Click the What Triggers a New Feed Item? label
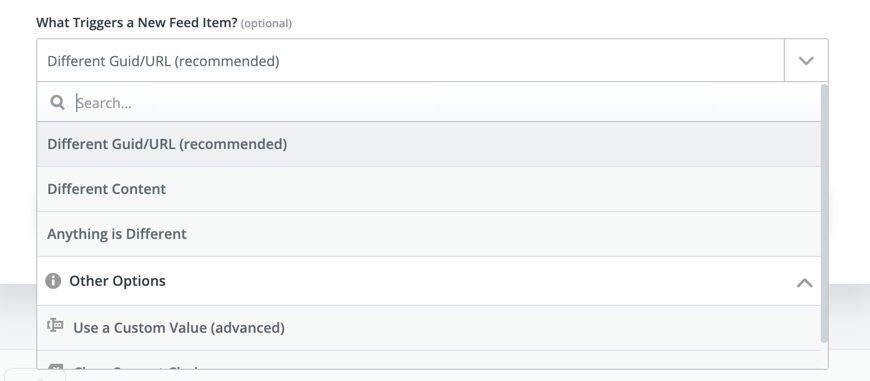This screenshot has width=870, height=381. coord(136,23)
